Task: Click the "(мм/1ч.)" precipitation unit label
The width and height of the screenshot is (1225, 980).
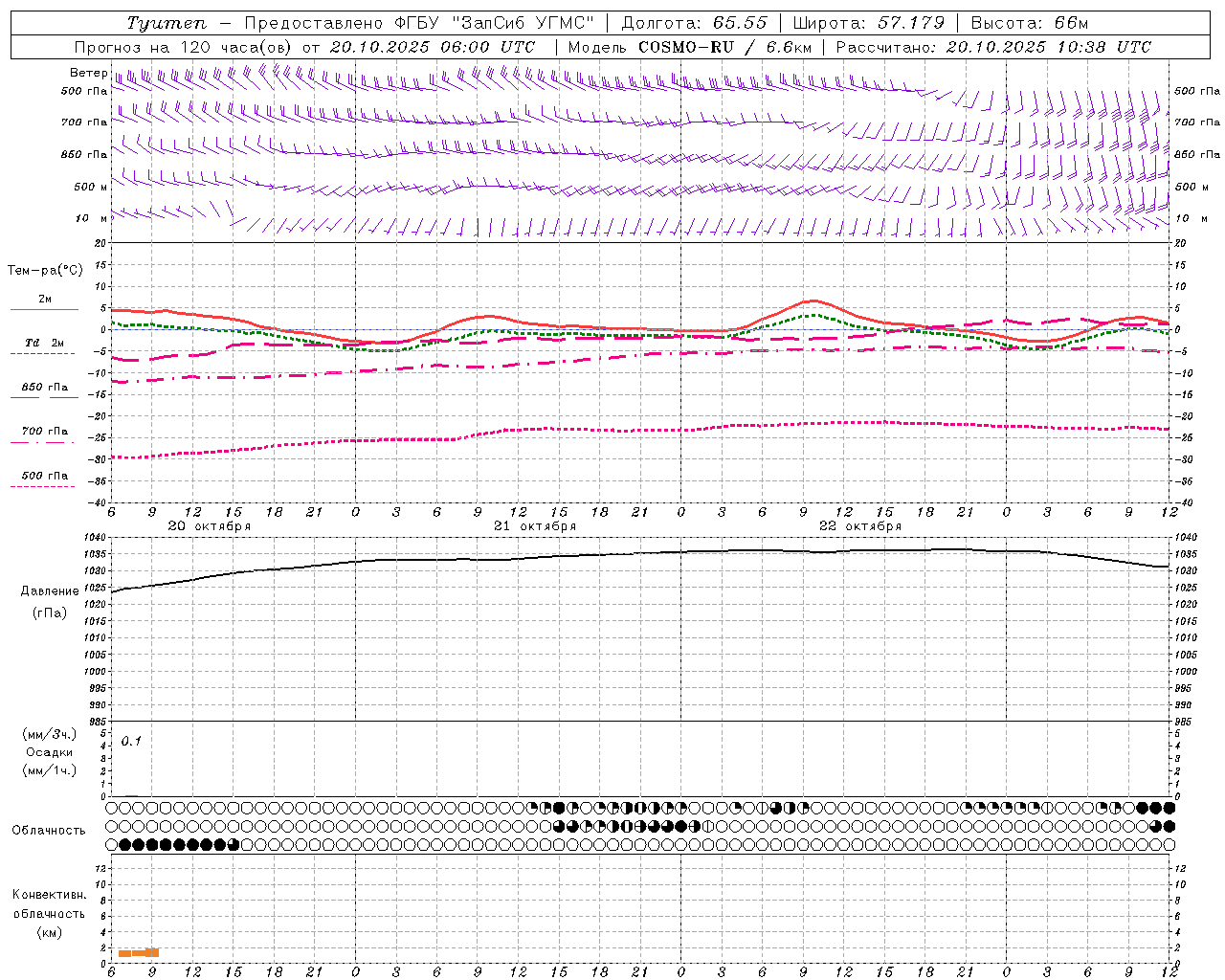Action: tap(49, 770)
